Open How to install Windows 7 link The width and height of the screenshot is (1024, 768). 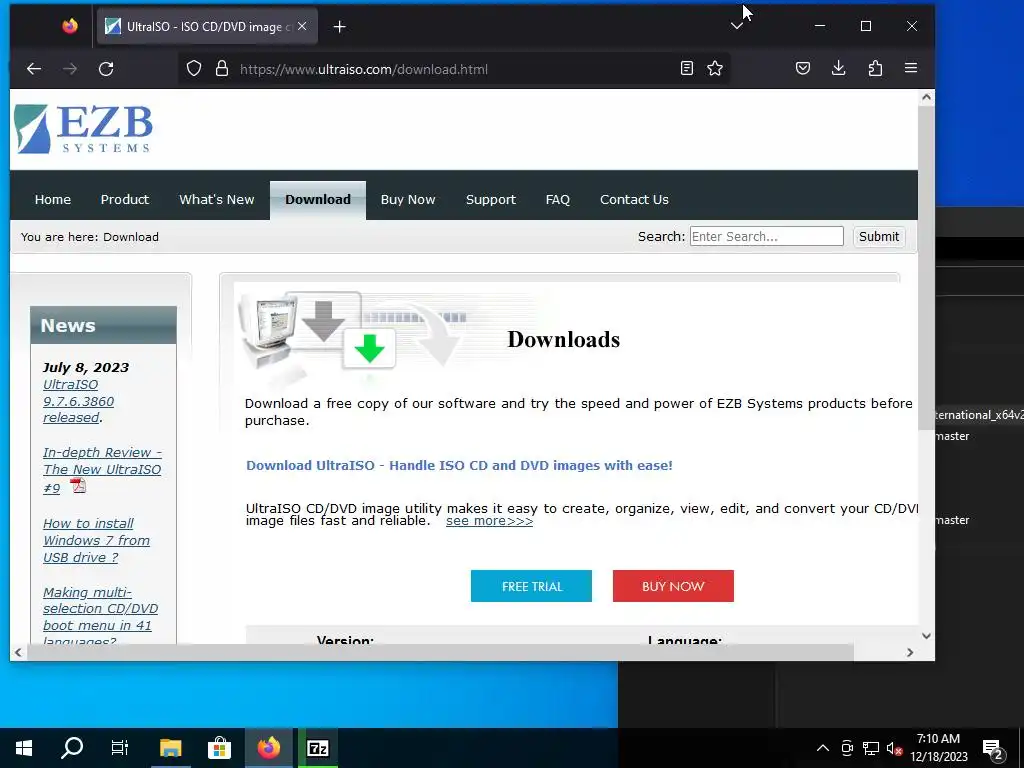(x=97, y=540)
